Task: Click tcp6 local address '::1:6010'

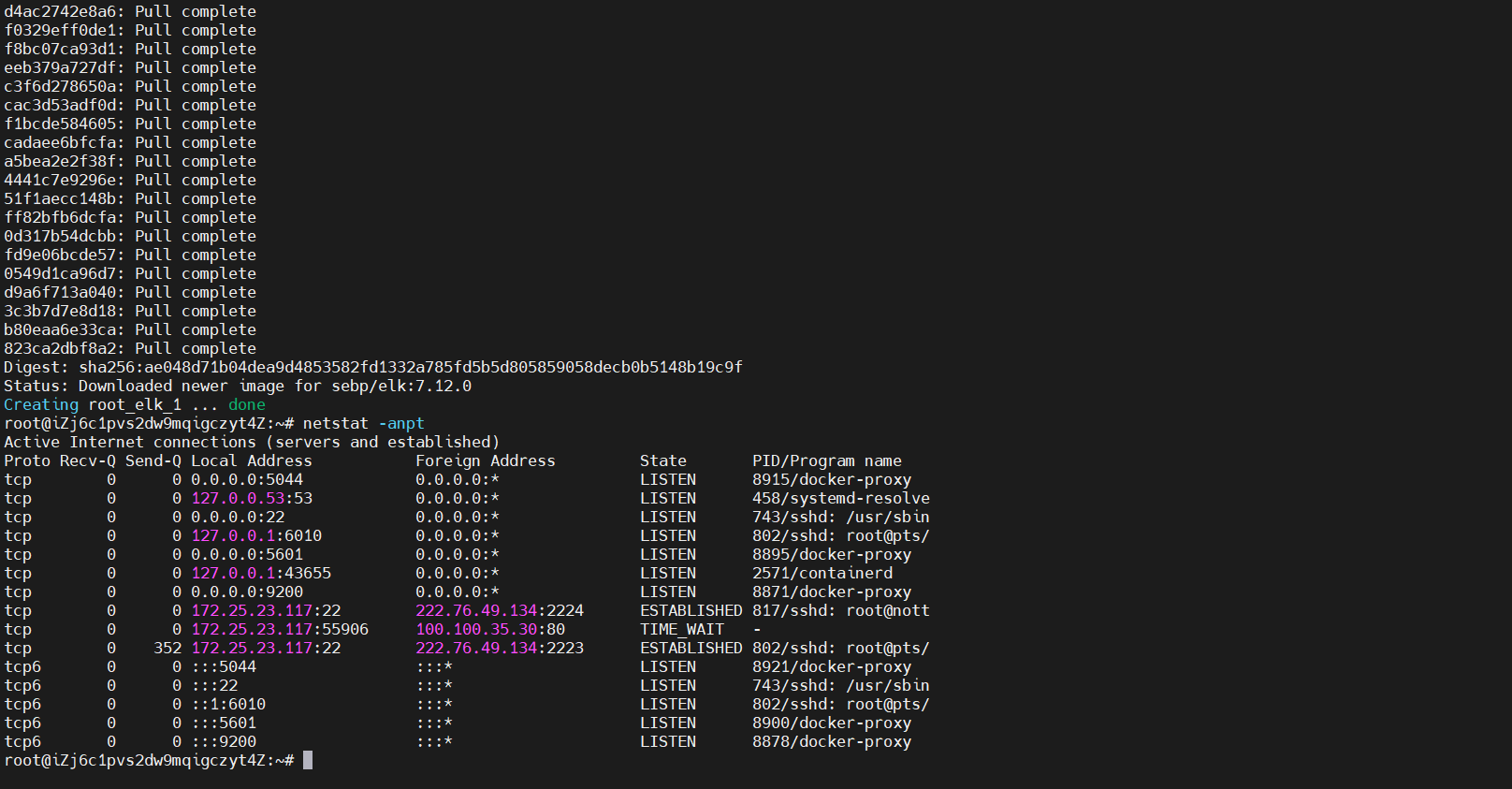Action: click(x=228, y=704)
